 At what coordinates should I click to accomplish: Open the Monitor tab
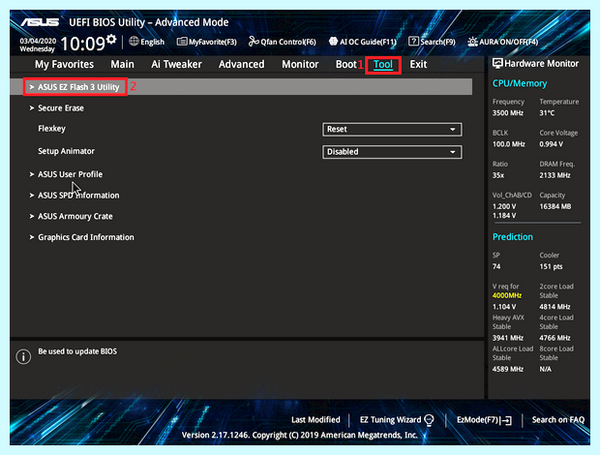click(300, 64)
